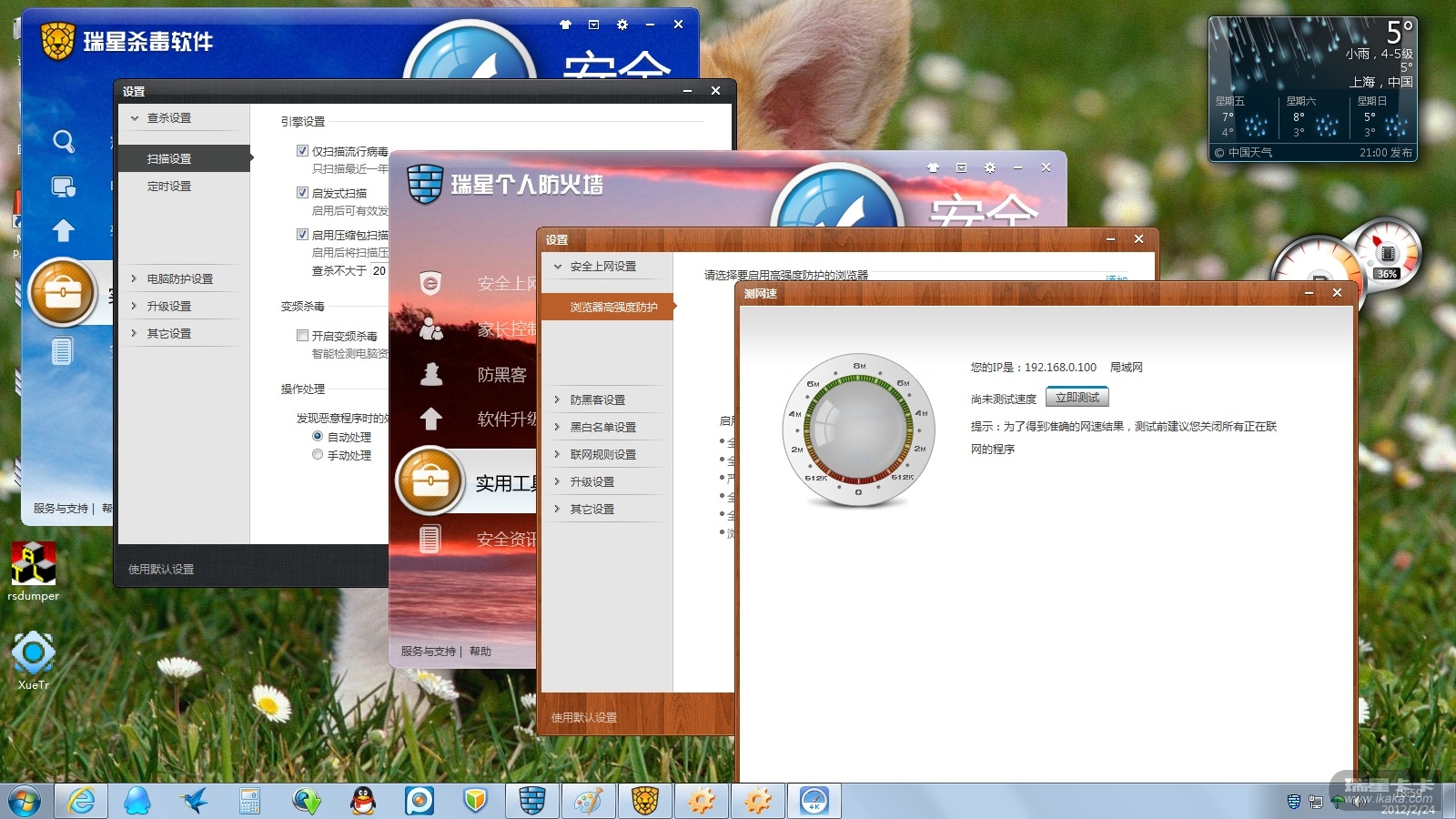Open the gear settings icon in firewall title bar
Screen dimensions: 1456x819
990,167
